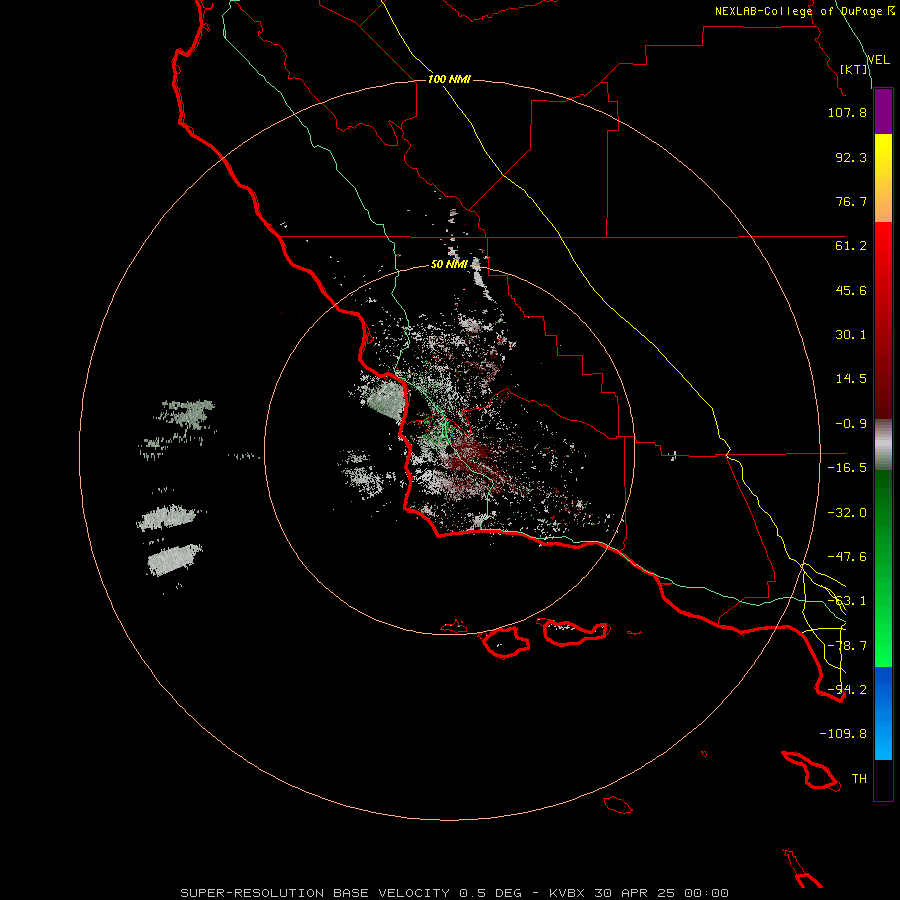The image size is (900, 900).
Task: Click the -32.0 velocity scale label
Action: coord(847,513)
